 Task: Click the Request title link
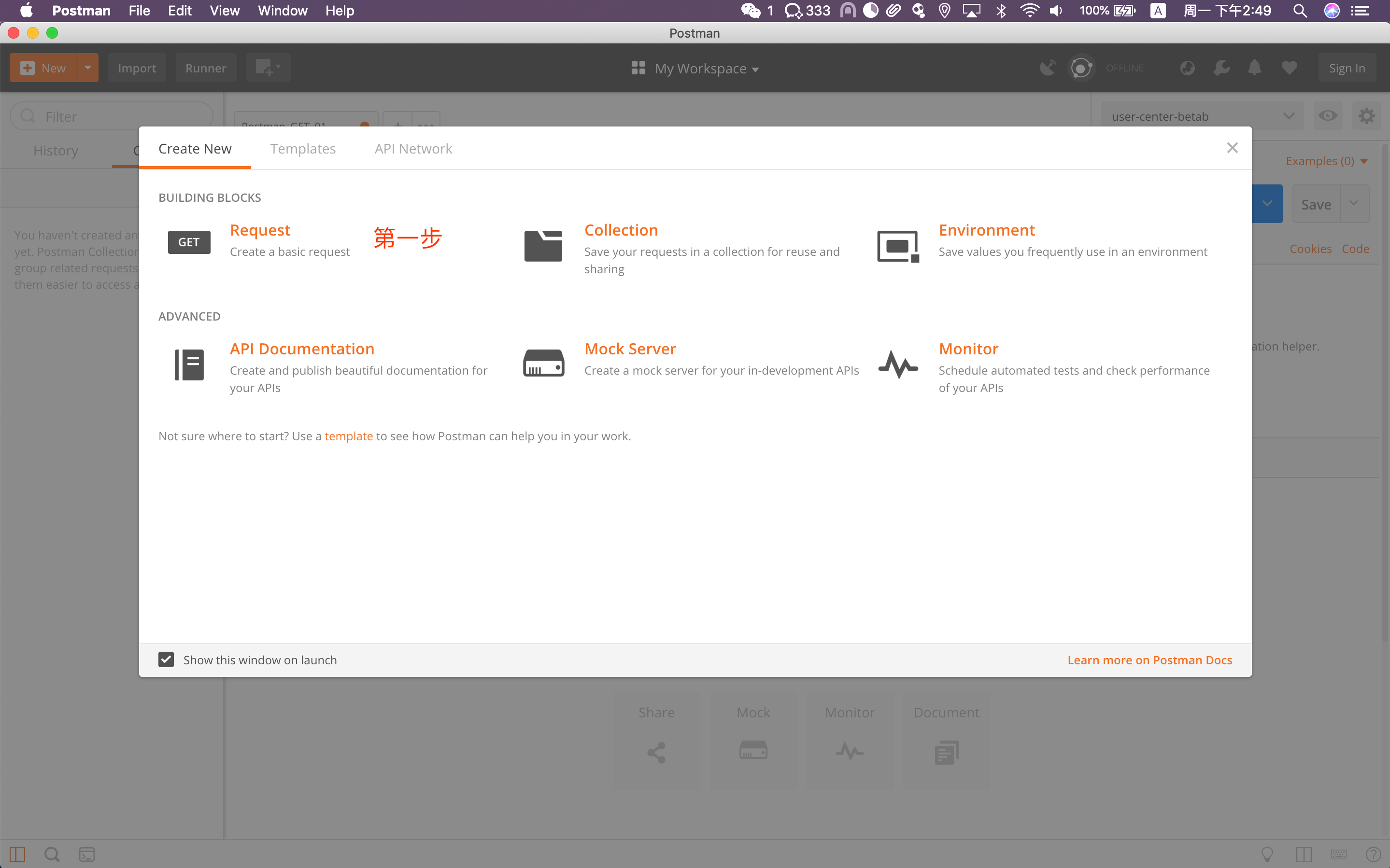point(260,230)
